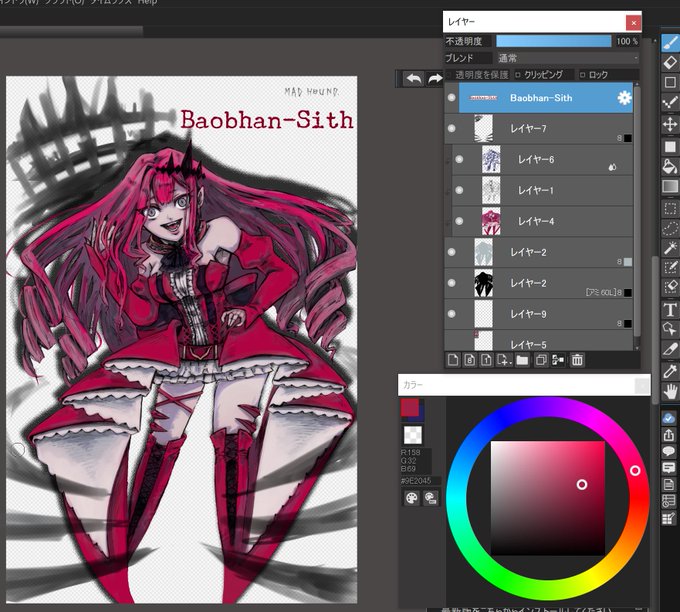Select the Magic Wand tool
Viewport: 680px width, 612px height.
[670, 248]
